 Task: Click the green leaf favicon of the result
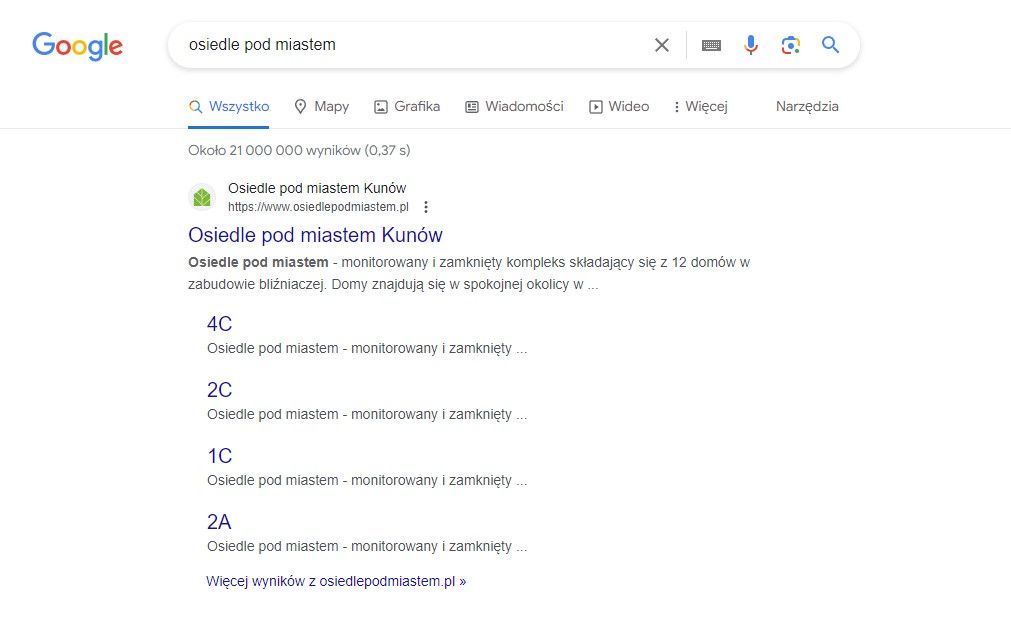(202, 197)
